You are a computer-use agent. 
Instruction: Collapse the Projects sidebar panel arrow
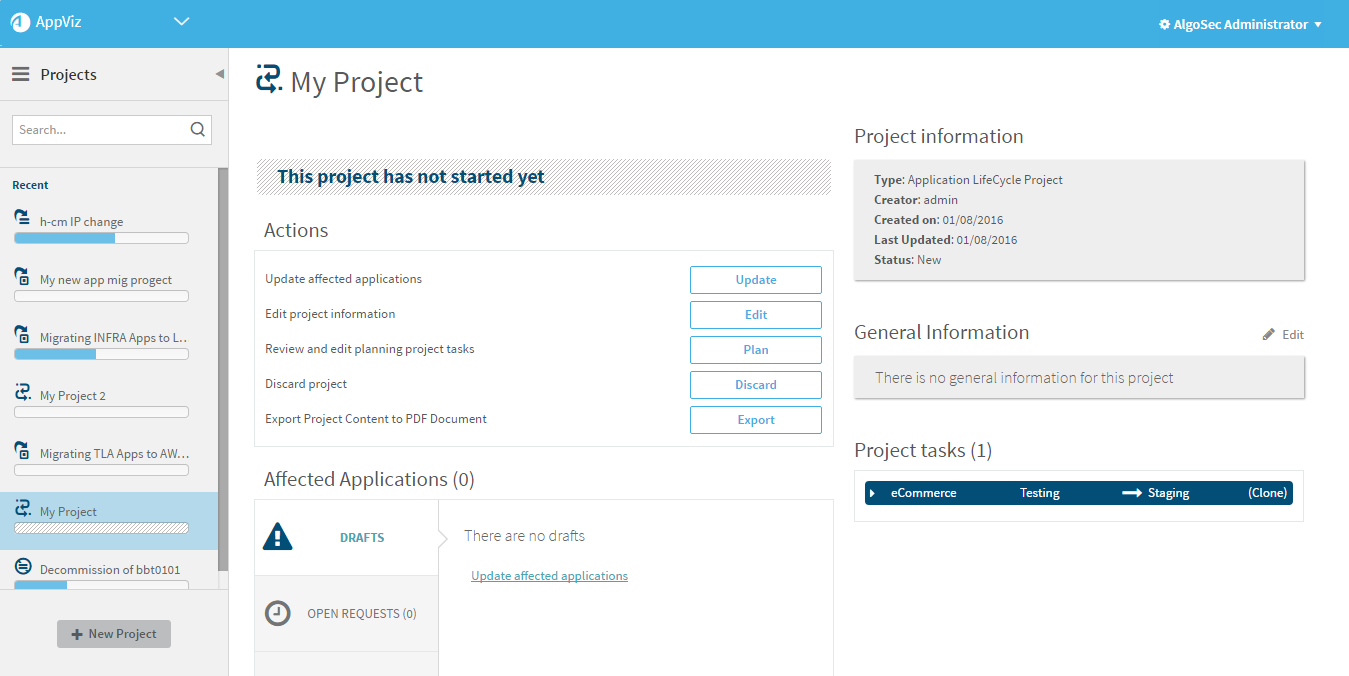coord(220,74)
